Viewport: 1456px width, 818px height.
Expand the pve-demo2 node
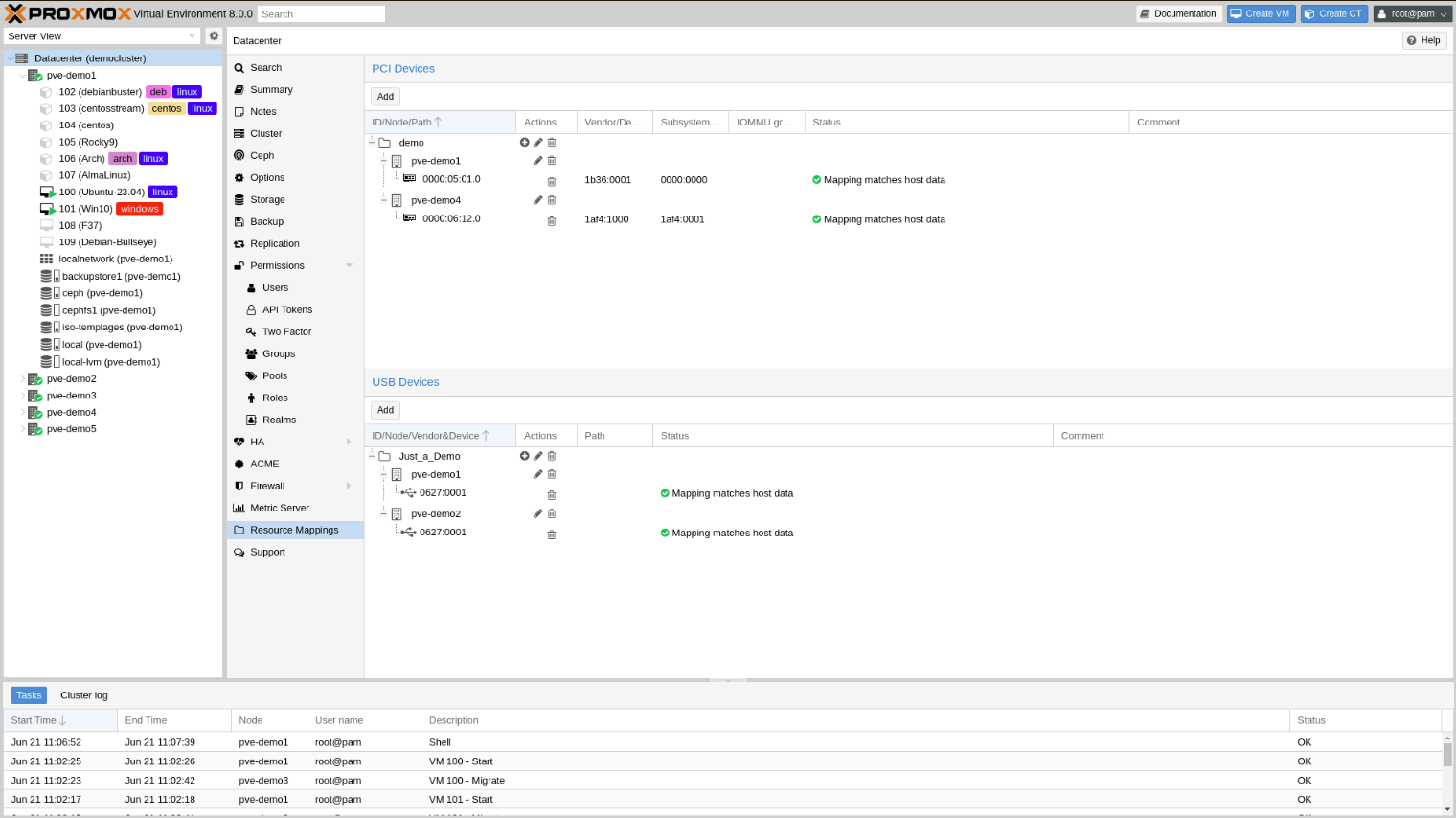tap(23, 378)
